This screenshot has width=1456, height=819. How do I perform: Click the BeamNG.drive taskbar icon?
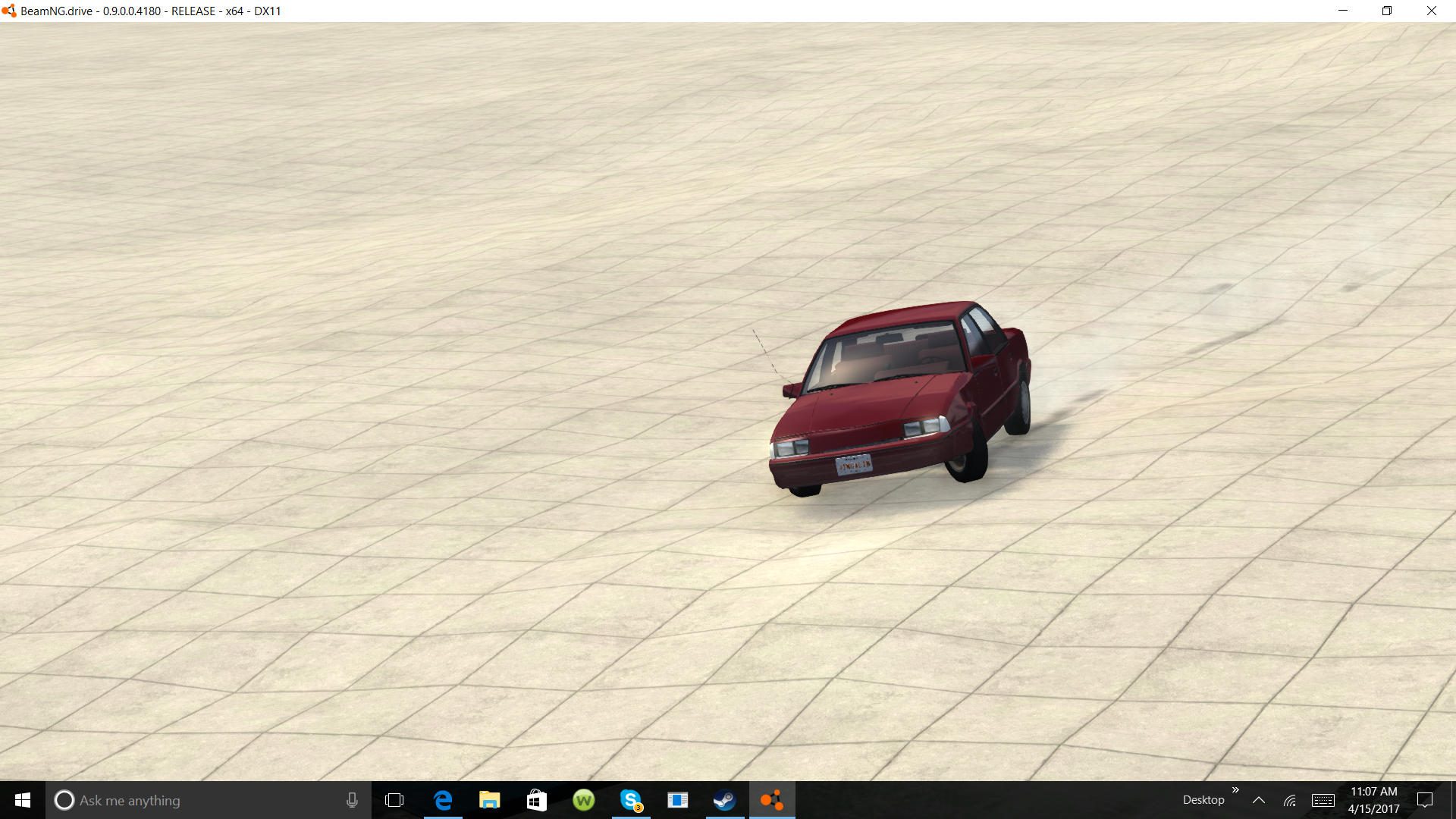click(772, 800)
